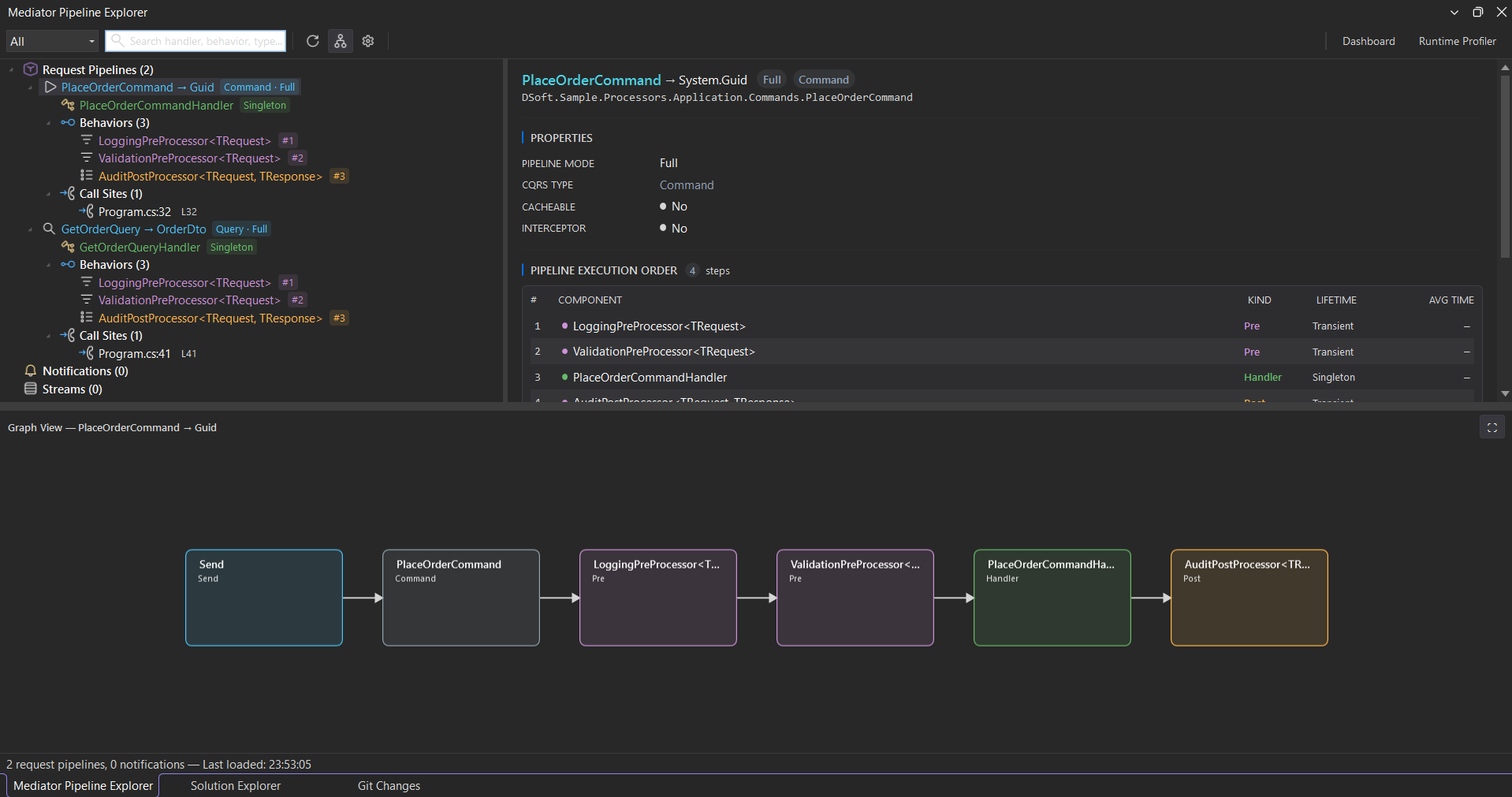Open the All filter dropdown
The image size is (1512, 797).
(x=52, y=41)
